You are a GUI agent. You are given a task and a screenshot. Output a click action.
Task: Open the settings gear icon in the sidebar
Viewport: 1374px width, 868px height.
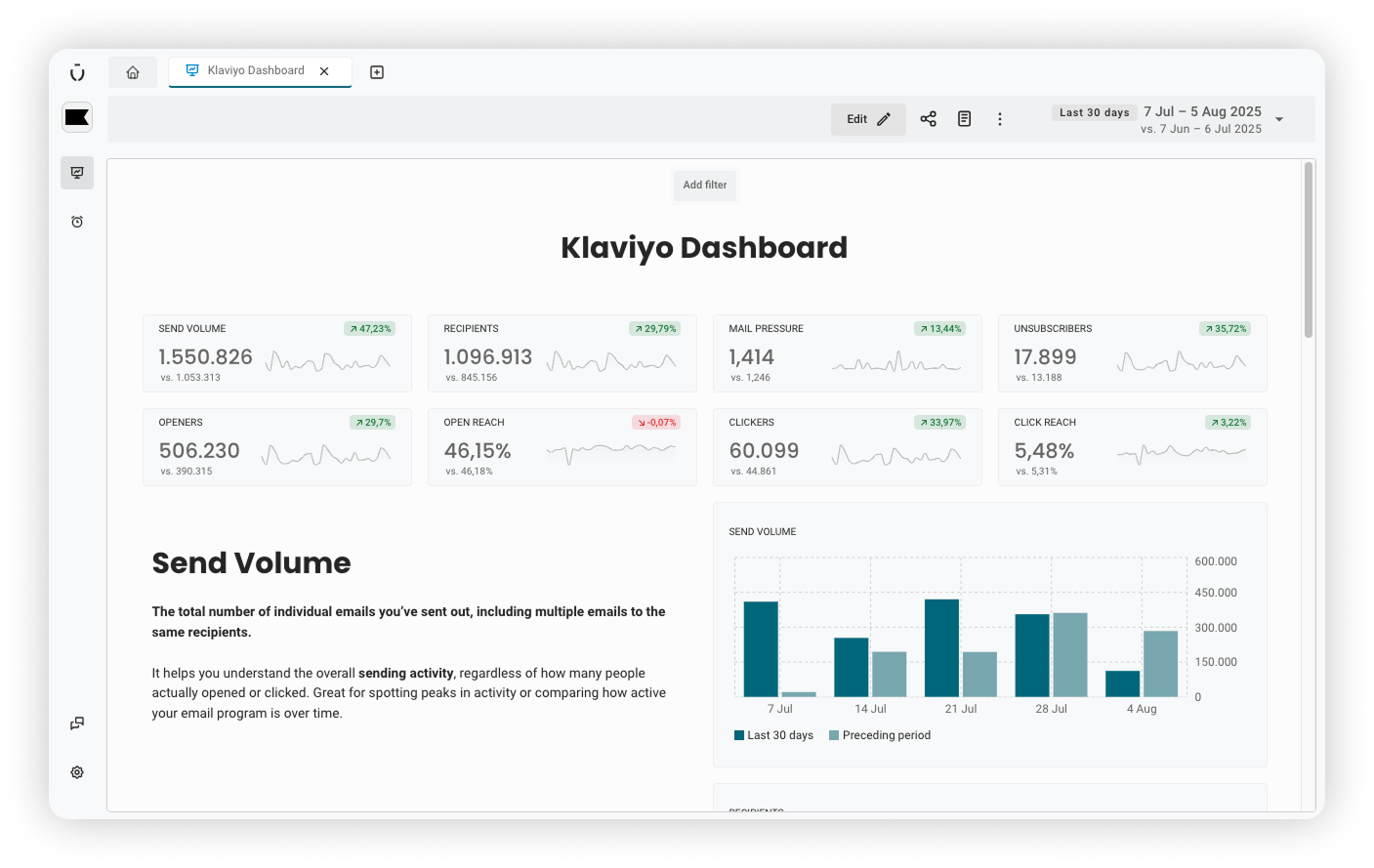(x=77, y=772)
